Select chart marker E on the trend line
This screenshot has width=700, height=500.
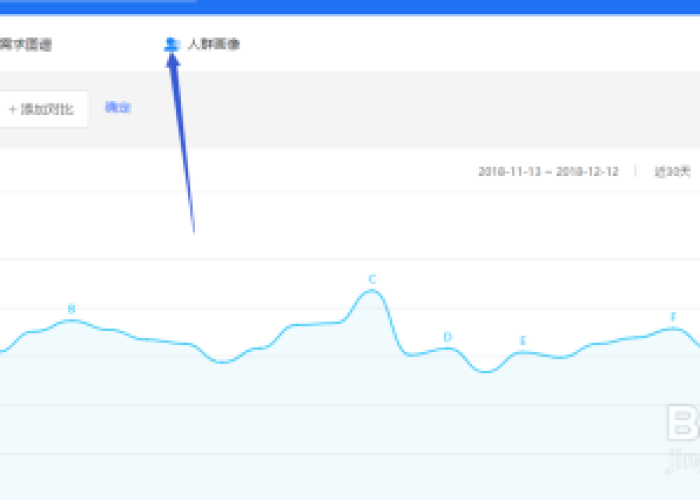point(523,341)
